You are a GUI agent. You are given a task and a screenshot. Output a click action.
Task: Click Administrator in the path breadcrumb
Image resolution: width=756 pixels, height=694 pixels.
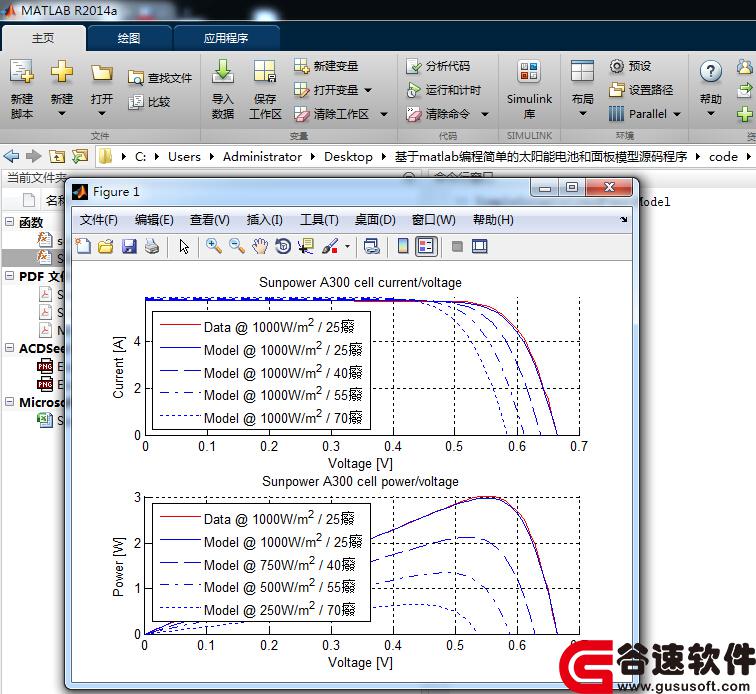262,157
